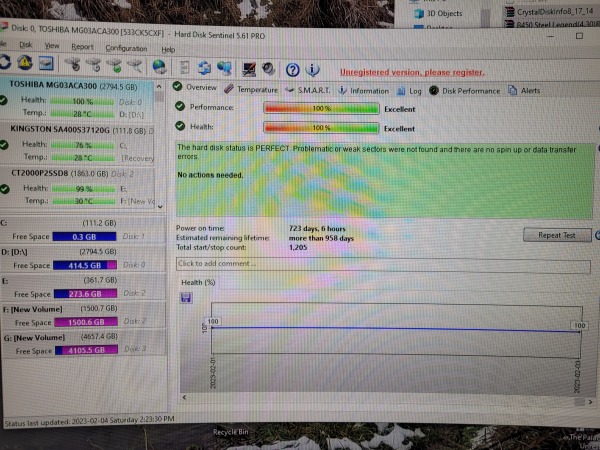
Task: Click the green check next to Kingston health
Action: 4,145
